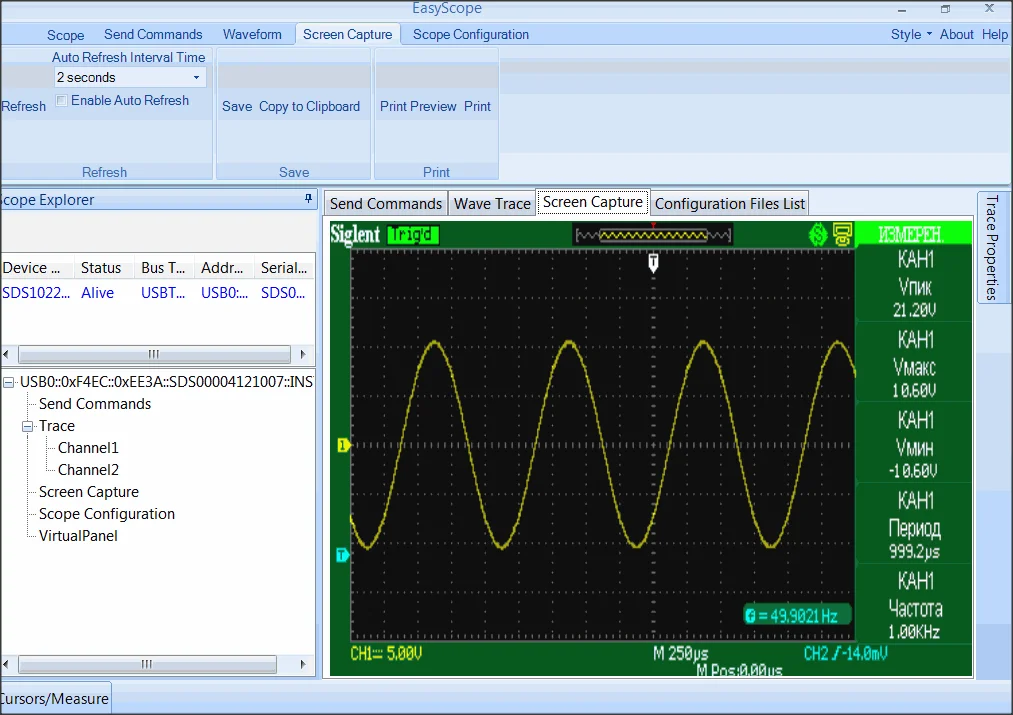
Task: Click the Trig'd status indicator
Action: coord(413,235)
